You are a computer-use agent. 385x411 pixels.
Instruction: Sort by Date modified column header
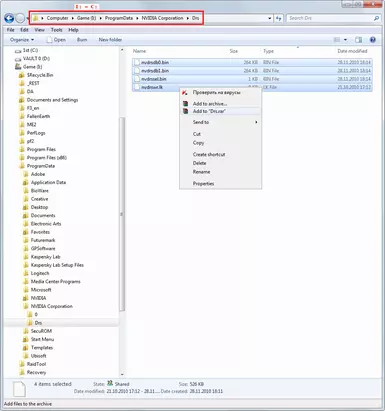[352, 51]
